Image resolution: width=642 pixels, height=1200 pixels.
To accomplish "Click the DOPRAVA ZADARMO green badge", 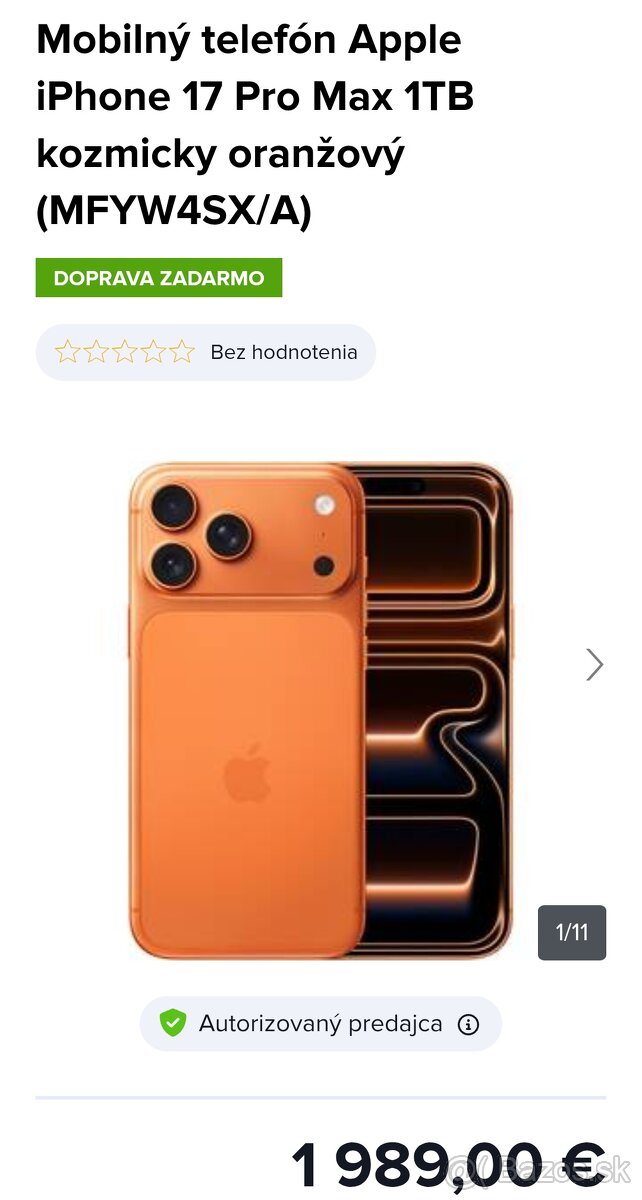I will (x=159, y=278).
